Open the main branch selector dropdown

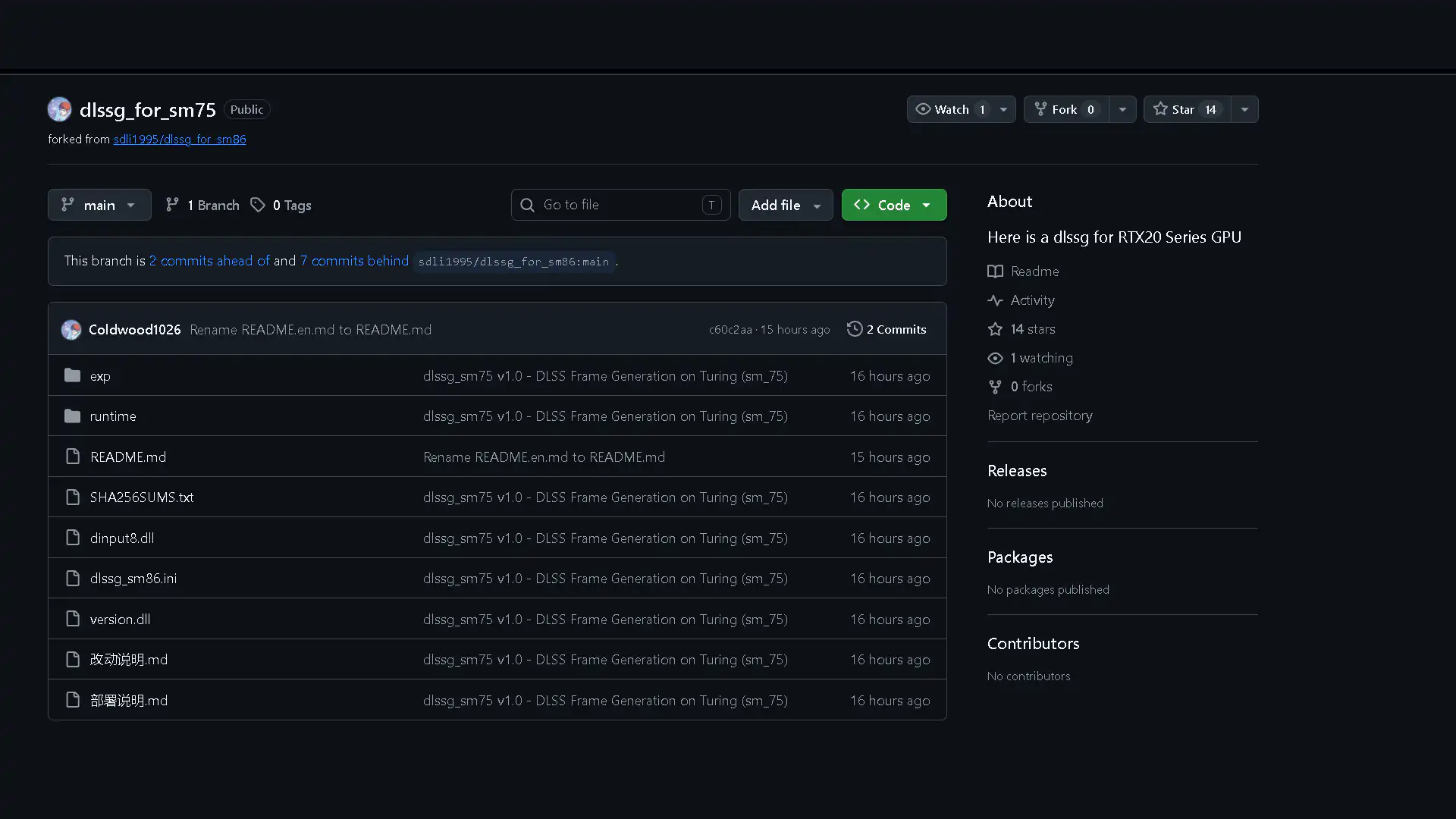pyautogui.click(x=99, y=205)
